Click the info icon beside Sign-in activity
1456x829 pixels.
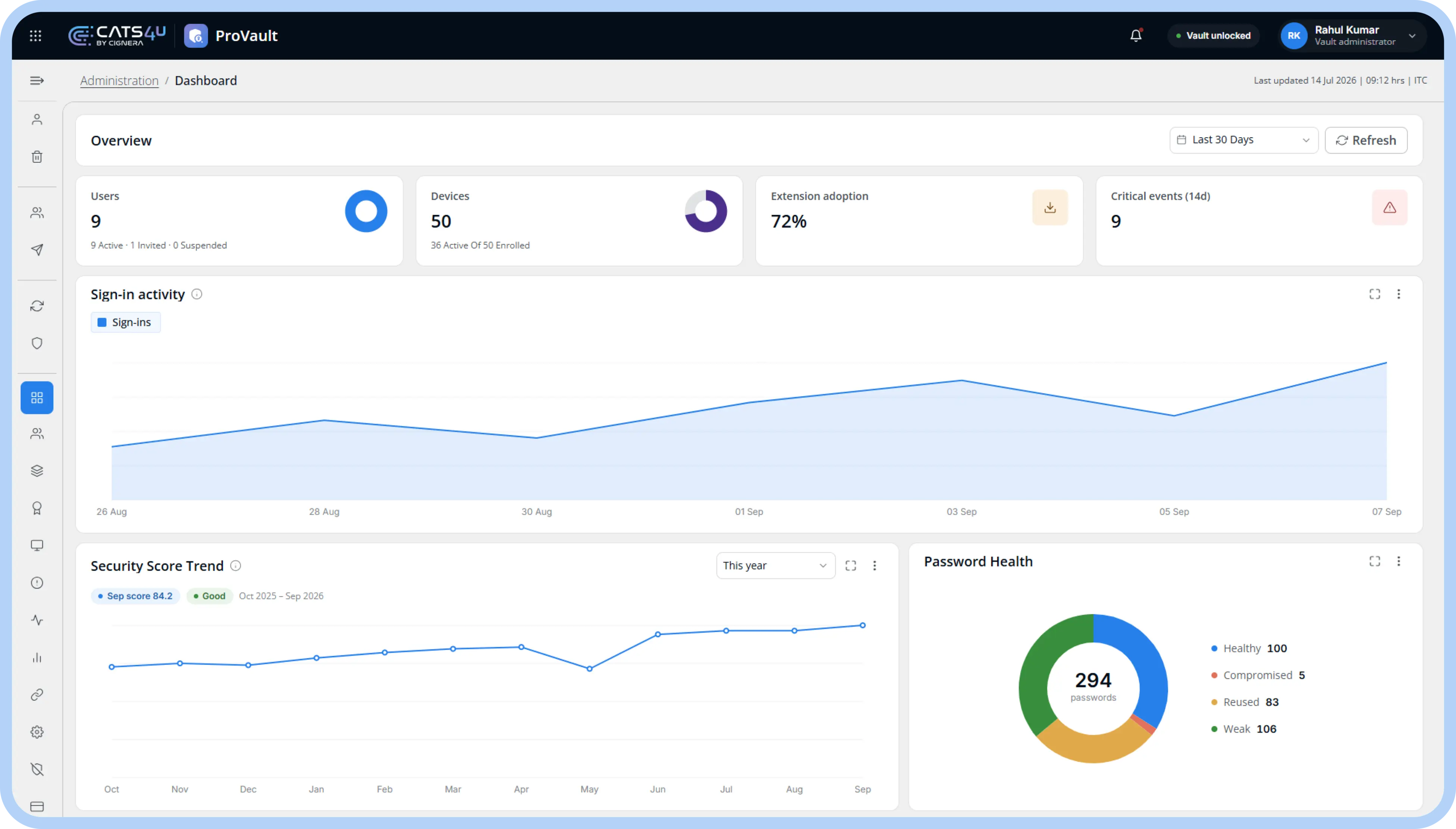tap(197, 294)
